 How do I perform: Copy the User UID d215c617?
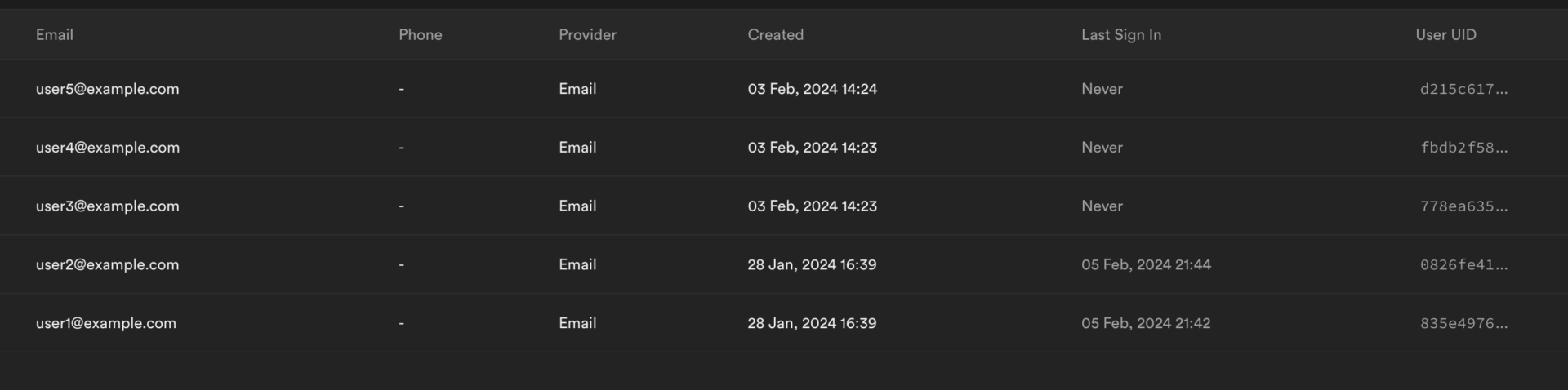coord(1463,90)
